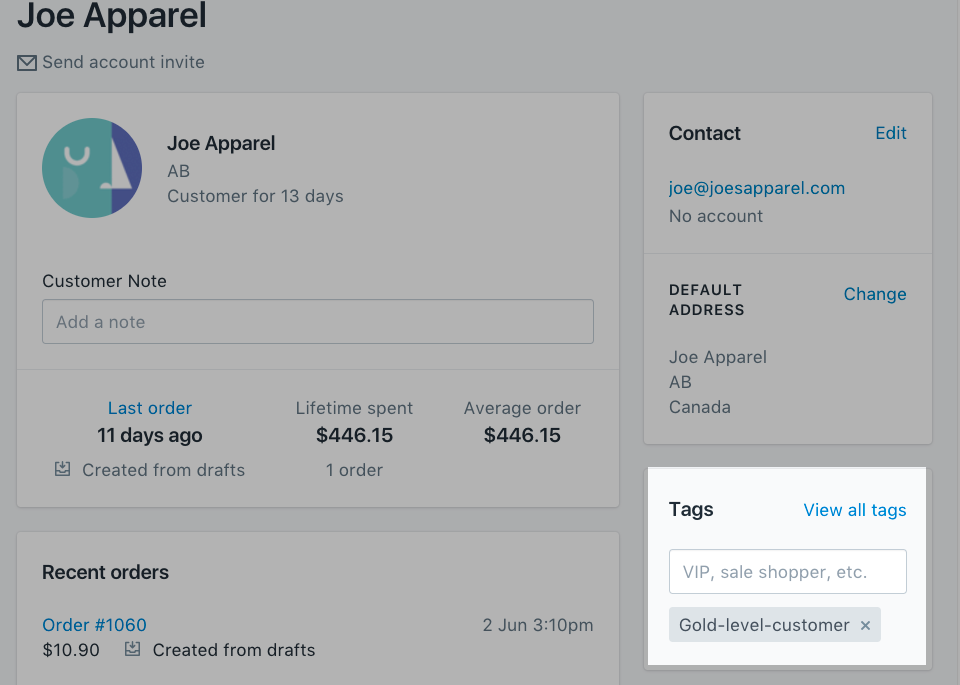Open Order #1060
960x685 pixels.
[94, 624]
